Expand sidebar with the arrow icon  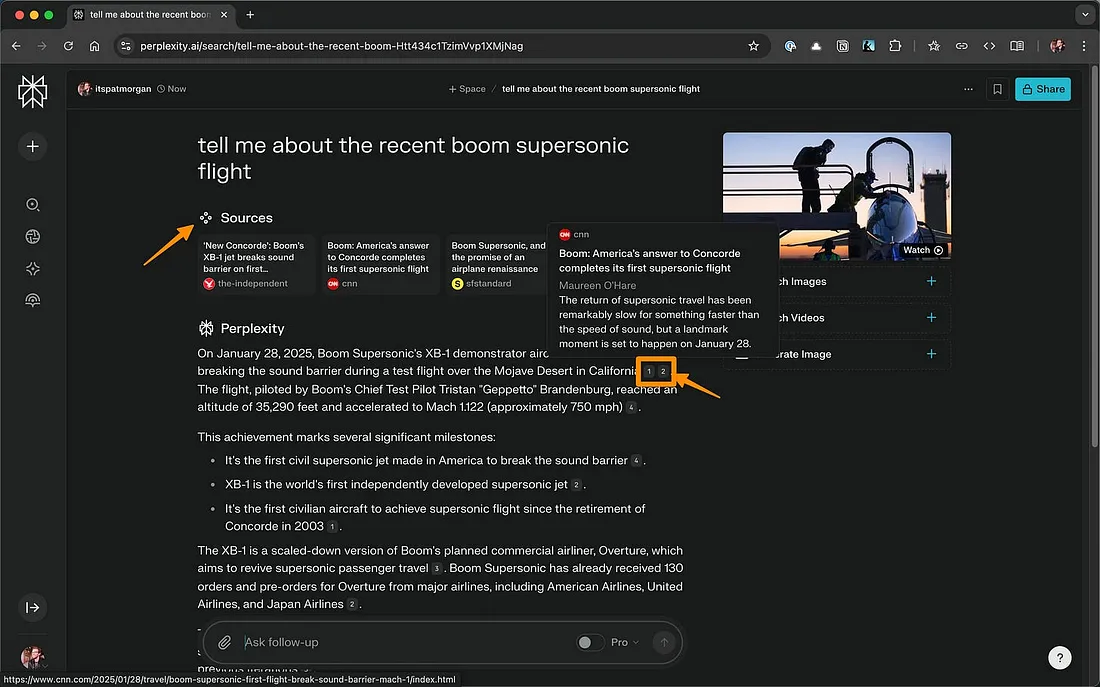[x=32, y=607]
